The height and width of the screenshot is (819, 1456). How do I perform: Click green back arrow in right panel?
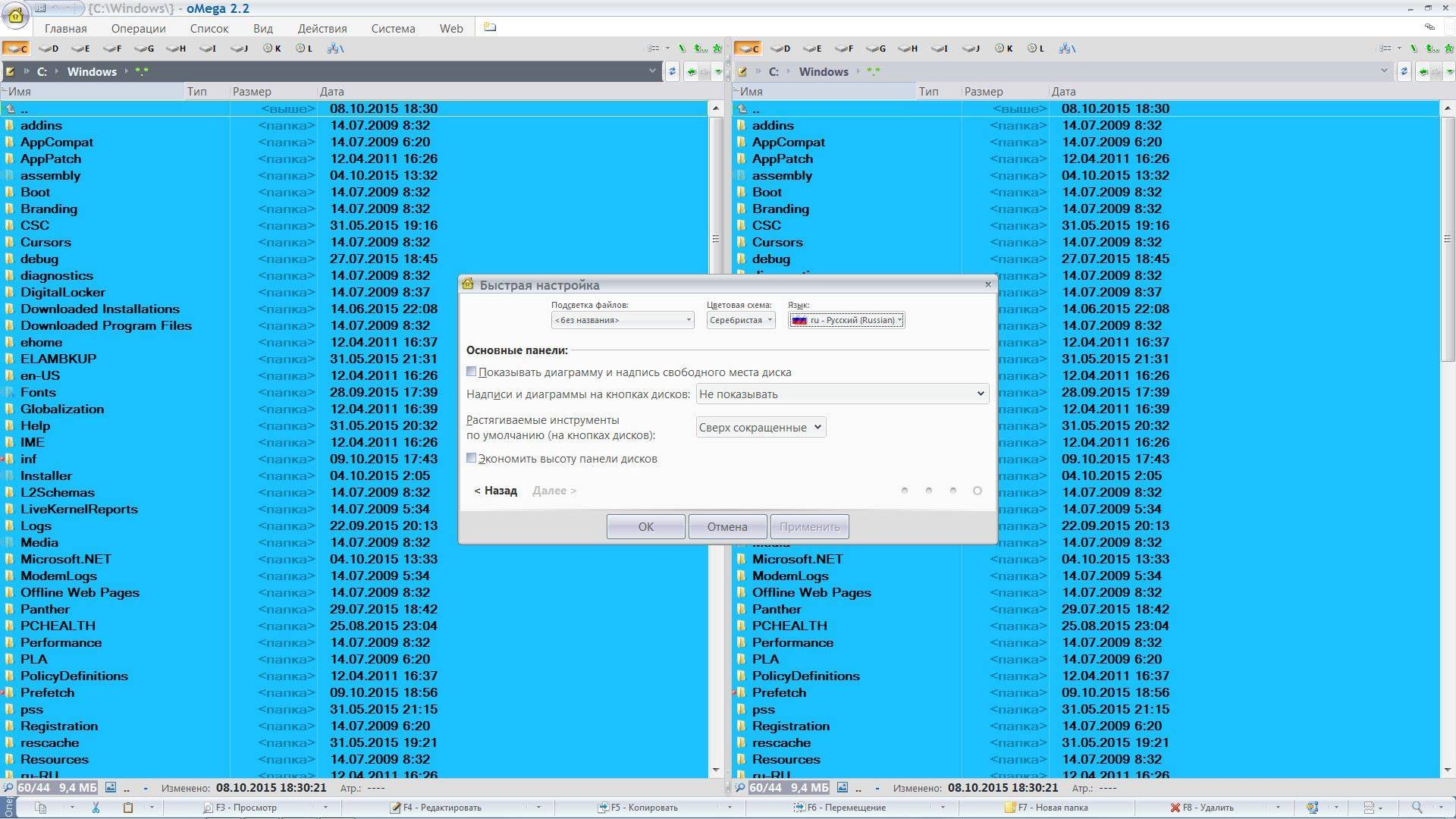tap(1423, 72)
